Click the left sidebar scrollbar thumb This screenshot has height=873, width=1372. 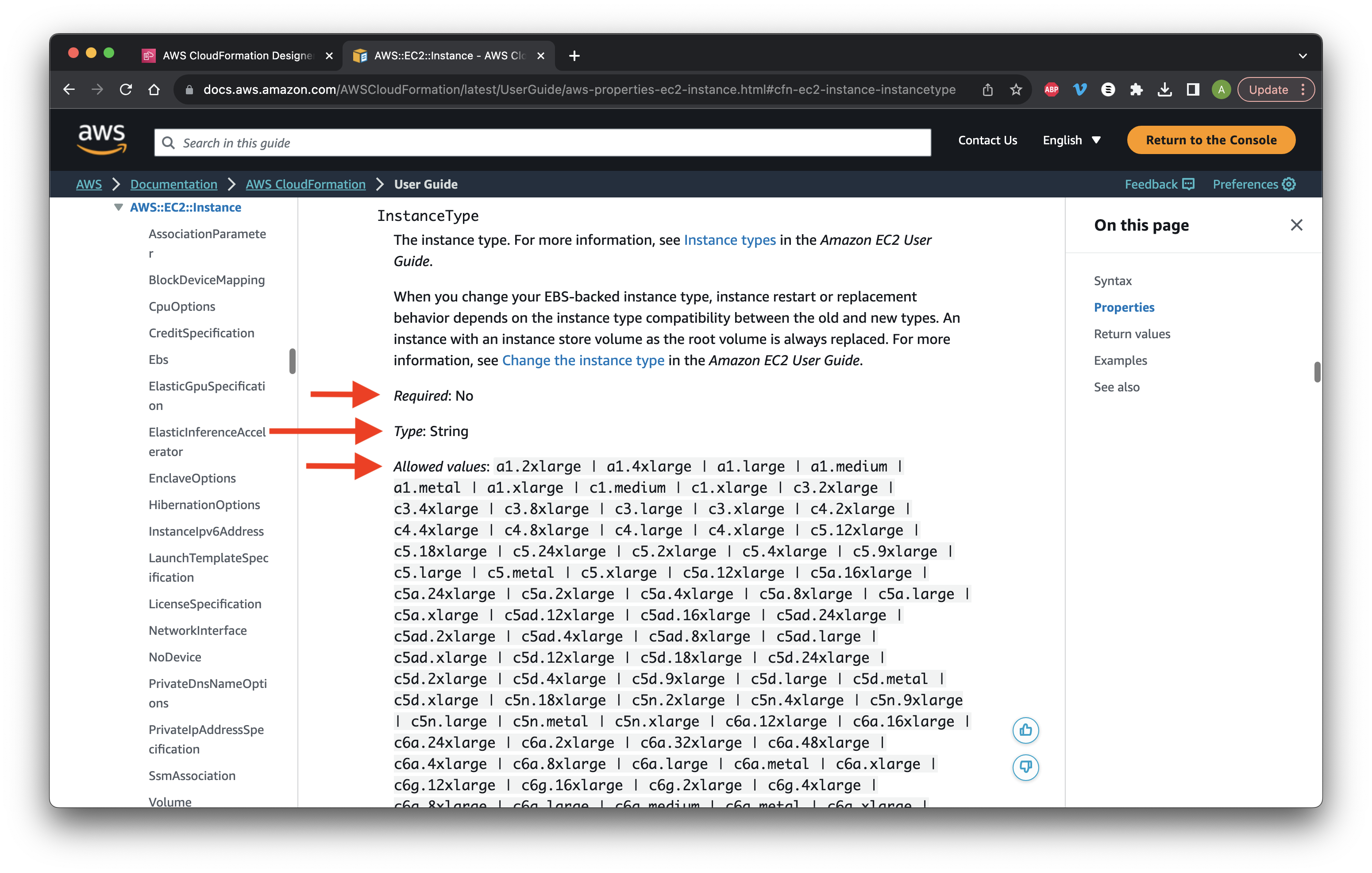tap(292, 361)
